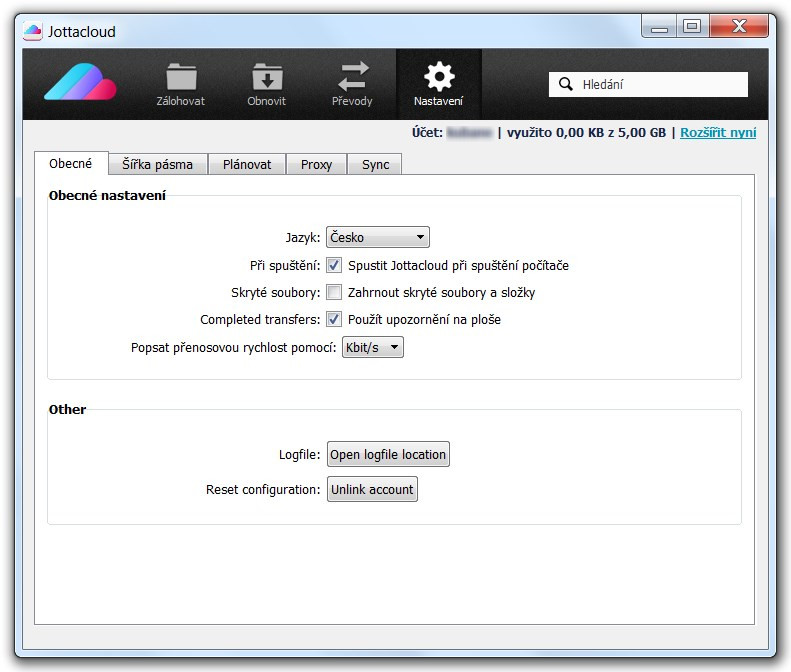Switch to the Obecné tab
The height and width of the screenshot is (672, 791).
pos(71,163)
